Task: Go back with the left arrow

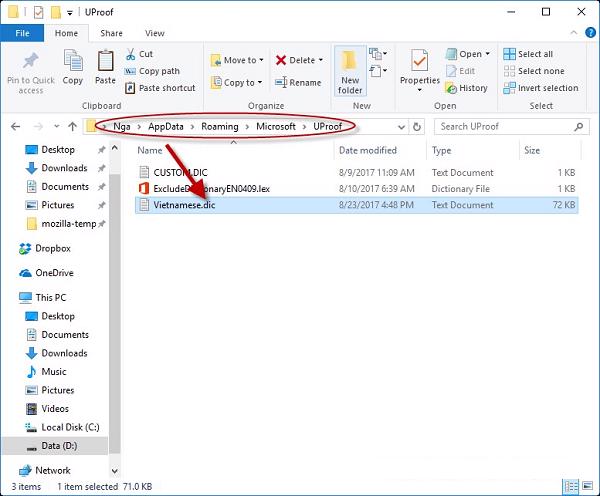Action: 16,127
